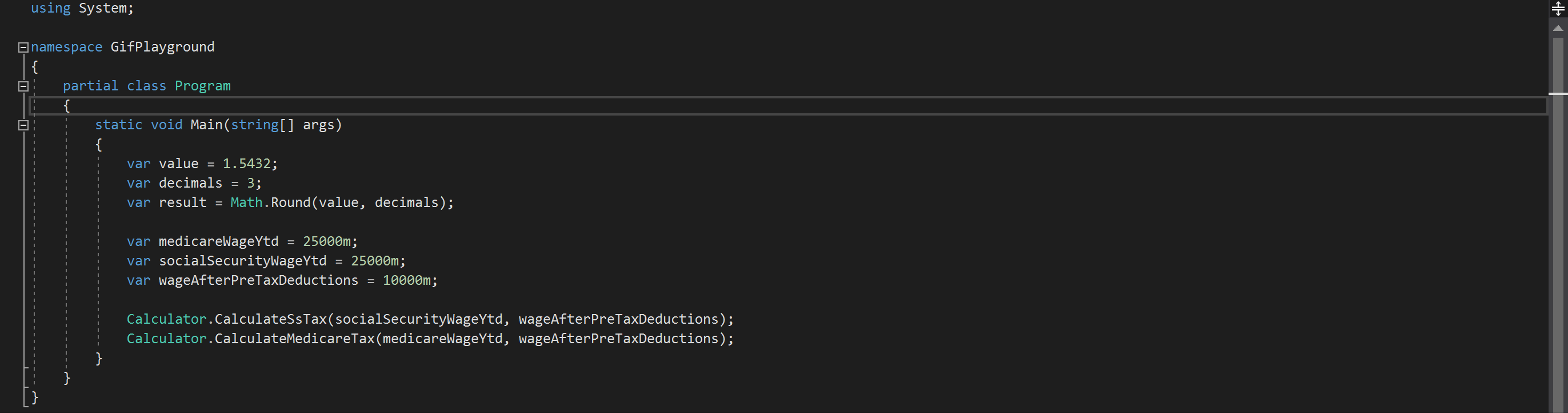The image size is (1568, 413).
Task: Collapse the partial class Program block
Action: tap(23, 86)
